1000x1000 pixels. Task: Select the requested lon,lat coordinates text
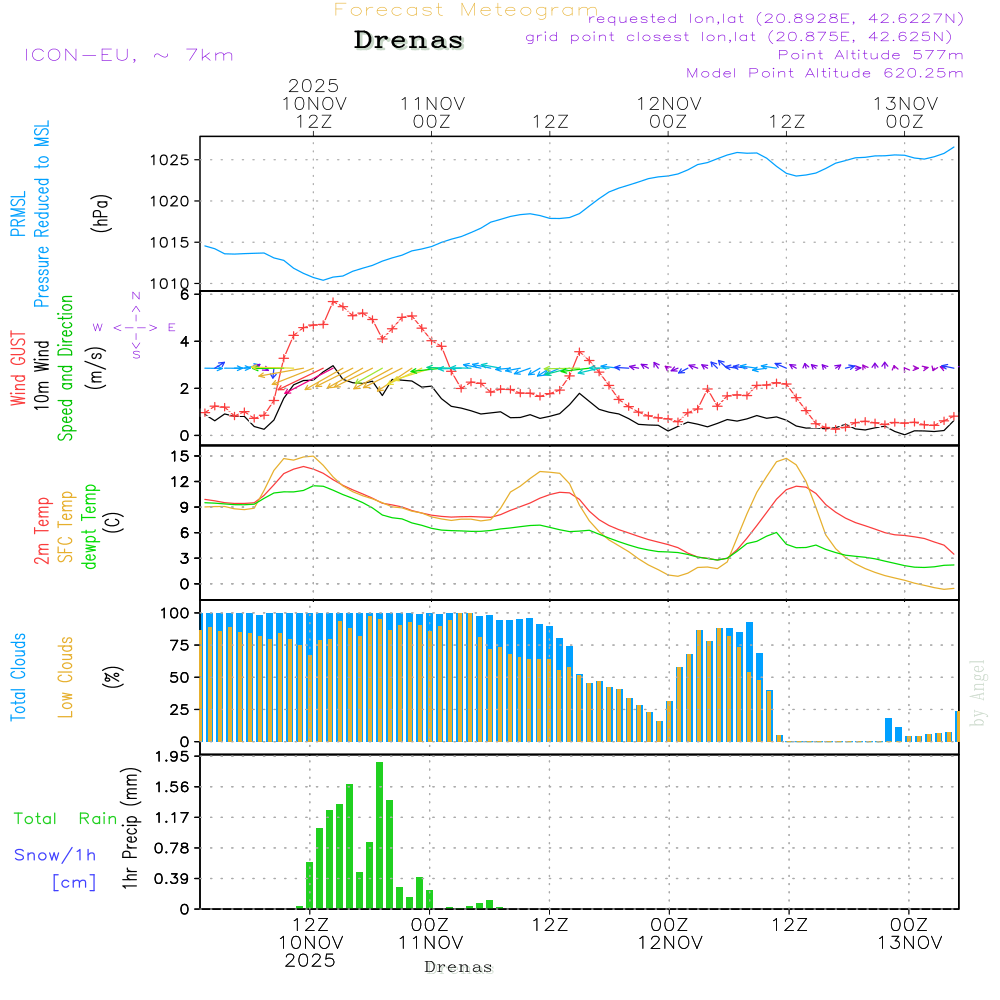coord(775,19)
